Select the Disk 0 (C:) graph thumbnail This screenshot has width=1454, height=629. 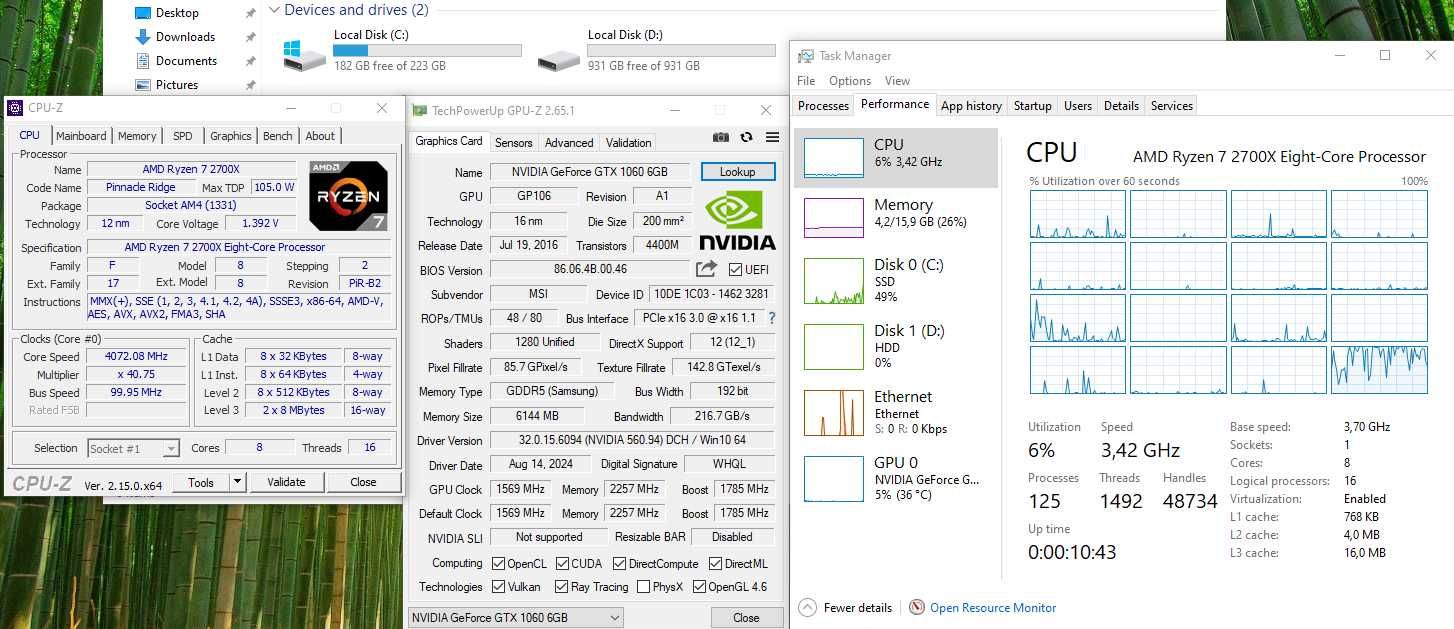click(834, 281)
